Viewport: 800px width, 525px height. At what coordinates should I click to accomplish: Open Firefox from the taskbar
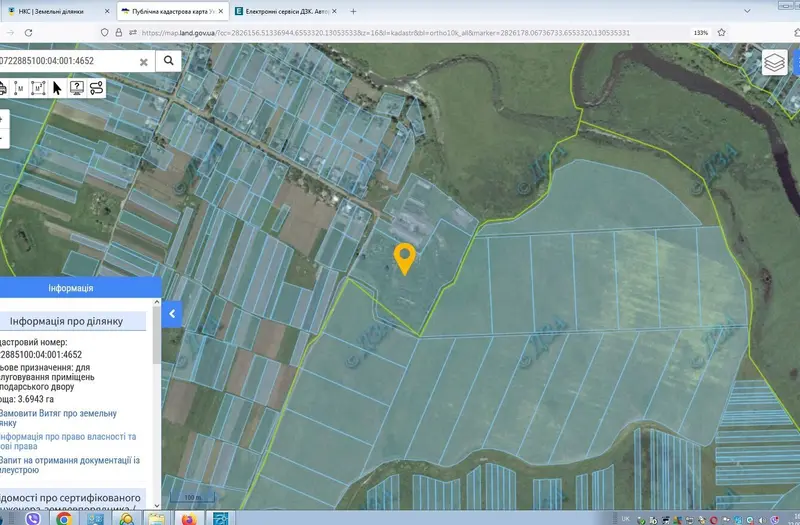(x=189, y=519)
